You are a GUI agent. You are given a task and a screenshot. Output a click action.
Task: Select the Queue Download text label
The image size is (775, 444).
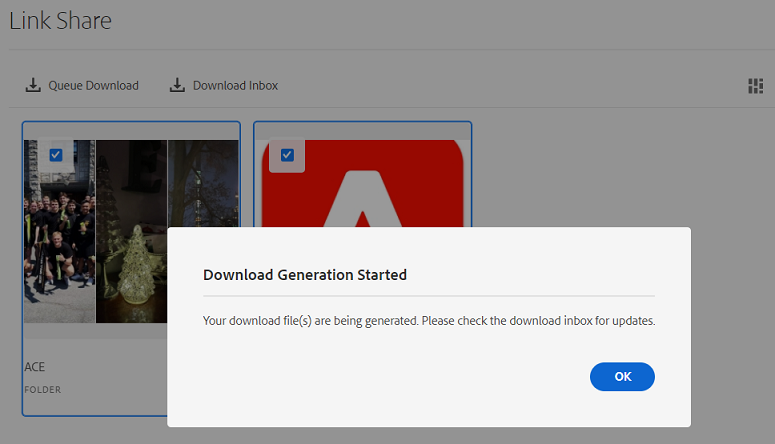[x=93, y=86]
